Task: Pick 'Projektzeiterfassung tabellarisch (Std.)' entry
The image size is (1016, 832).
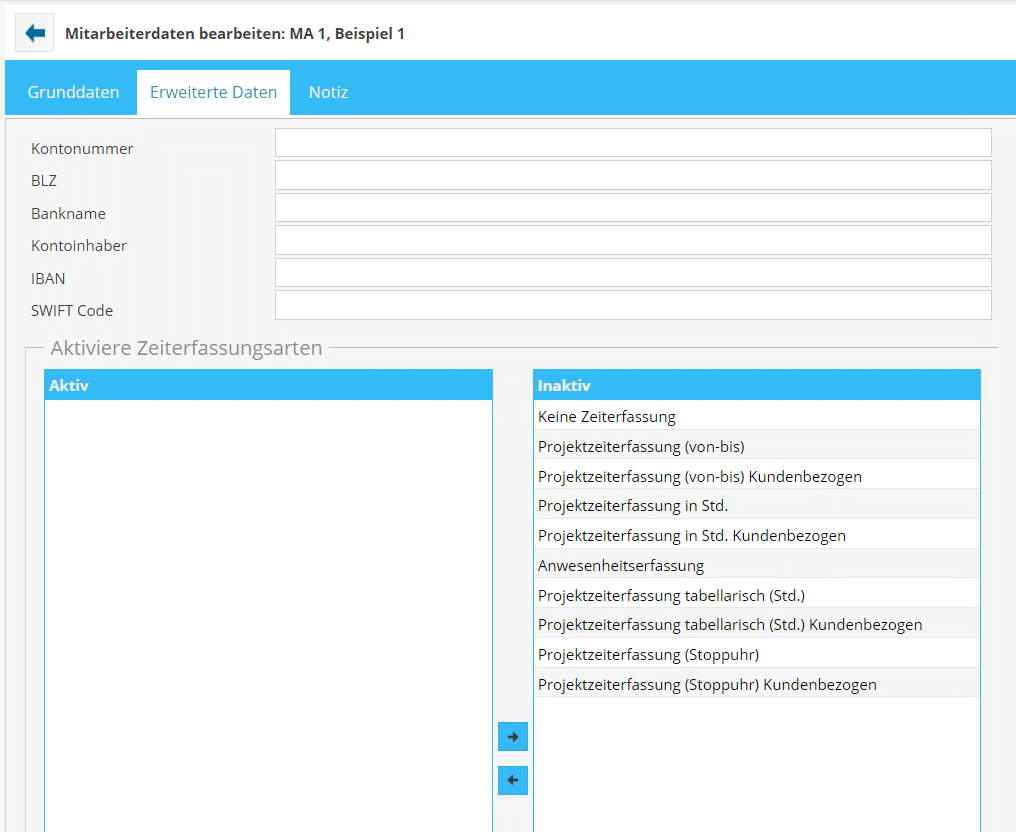Action: tap(671, 595)
